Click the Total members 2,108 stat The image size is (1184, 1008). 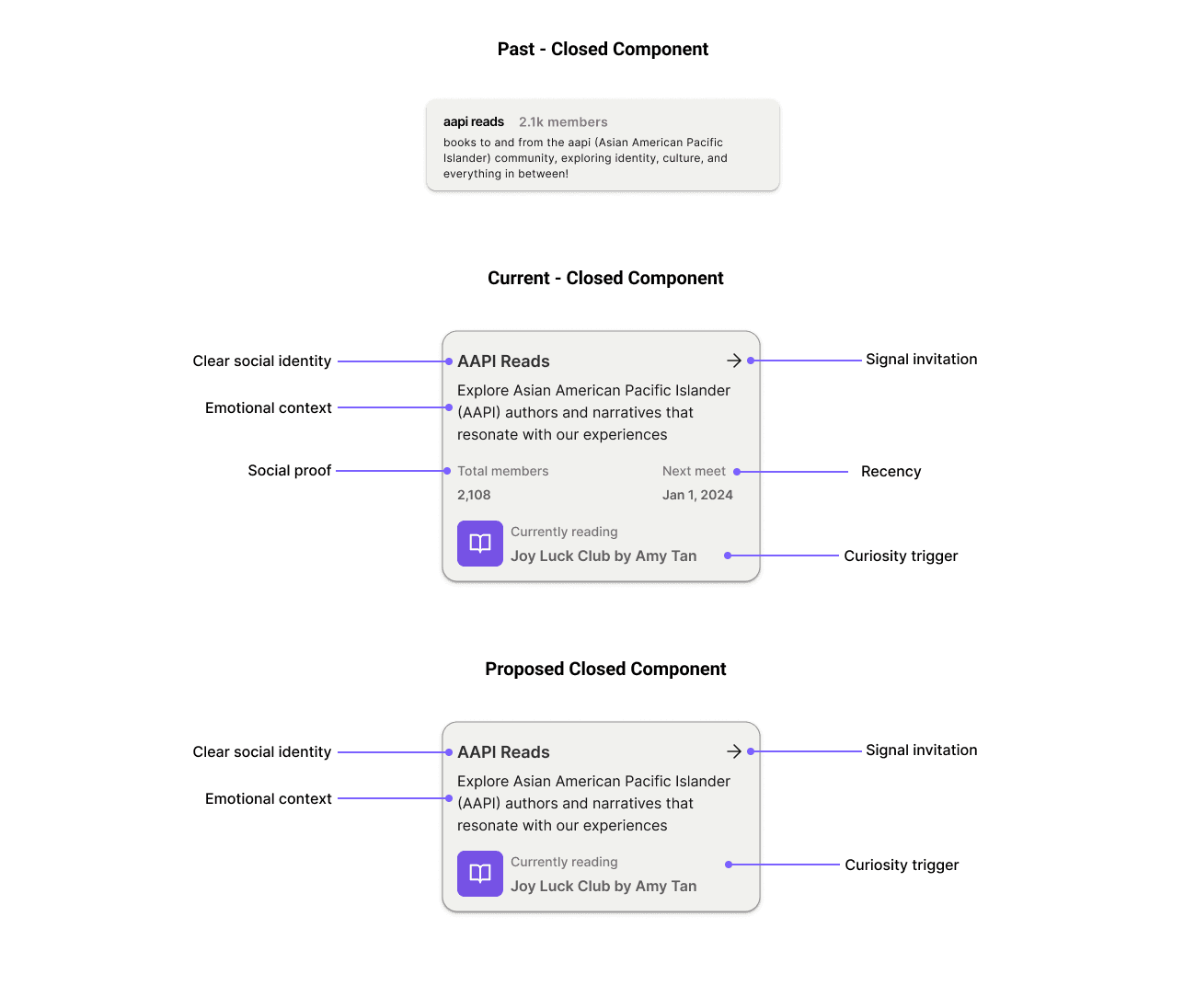pos(502,483)
